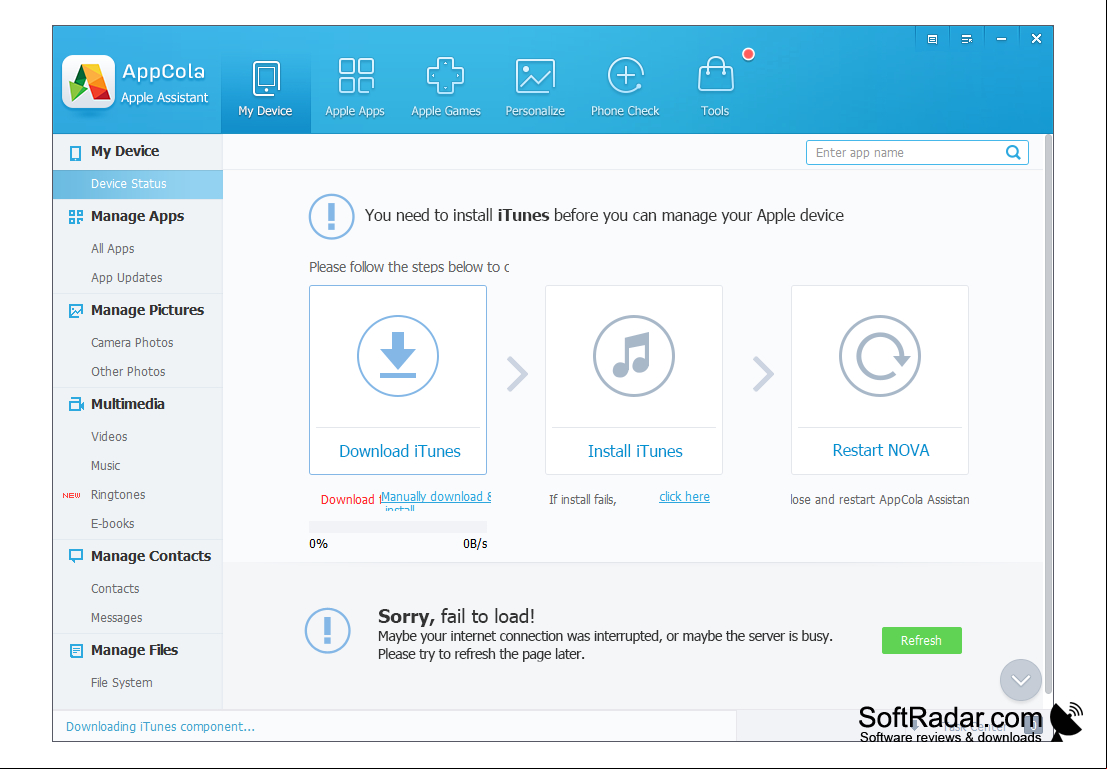Viewport: 1107px width, 769px height.
Task: Open the Tools tab
Action: click(715, 89)
